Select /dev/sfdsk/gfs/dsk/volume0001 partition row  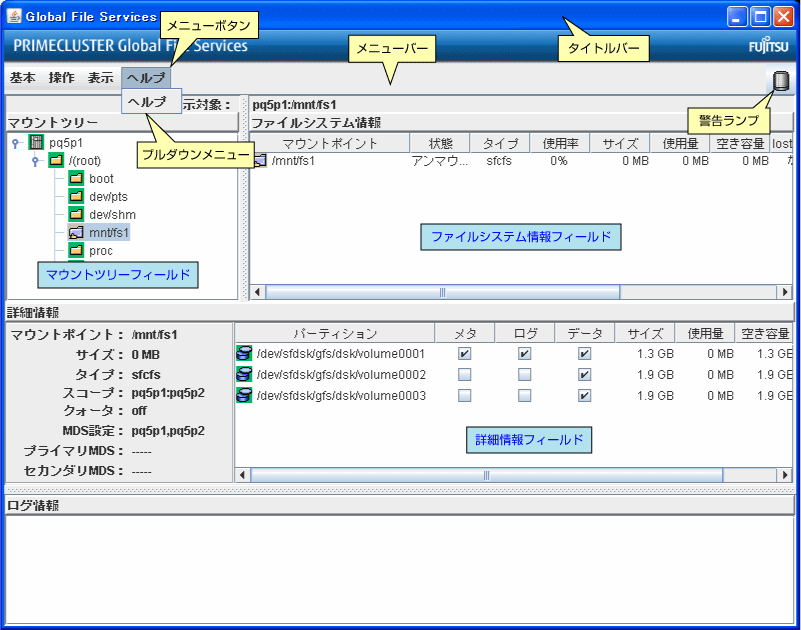click(x=513, y=354)
